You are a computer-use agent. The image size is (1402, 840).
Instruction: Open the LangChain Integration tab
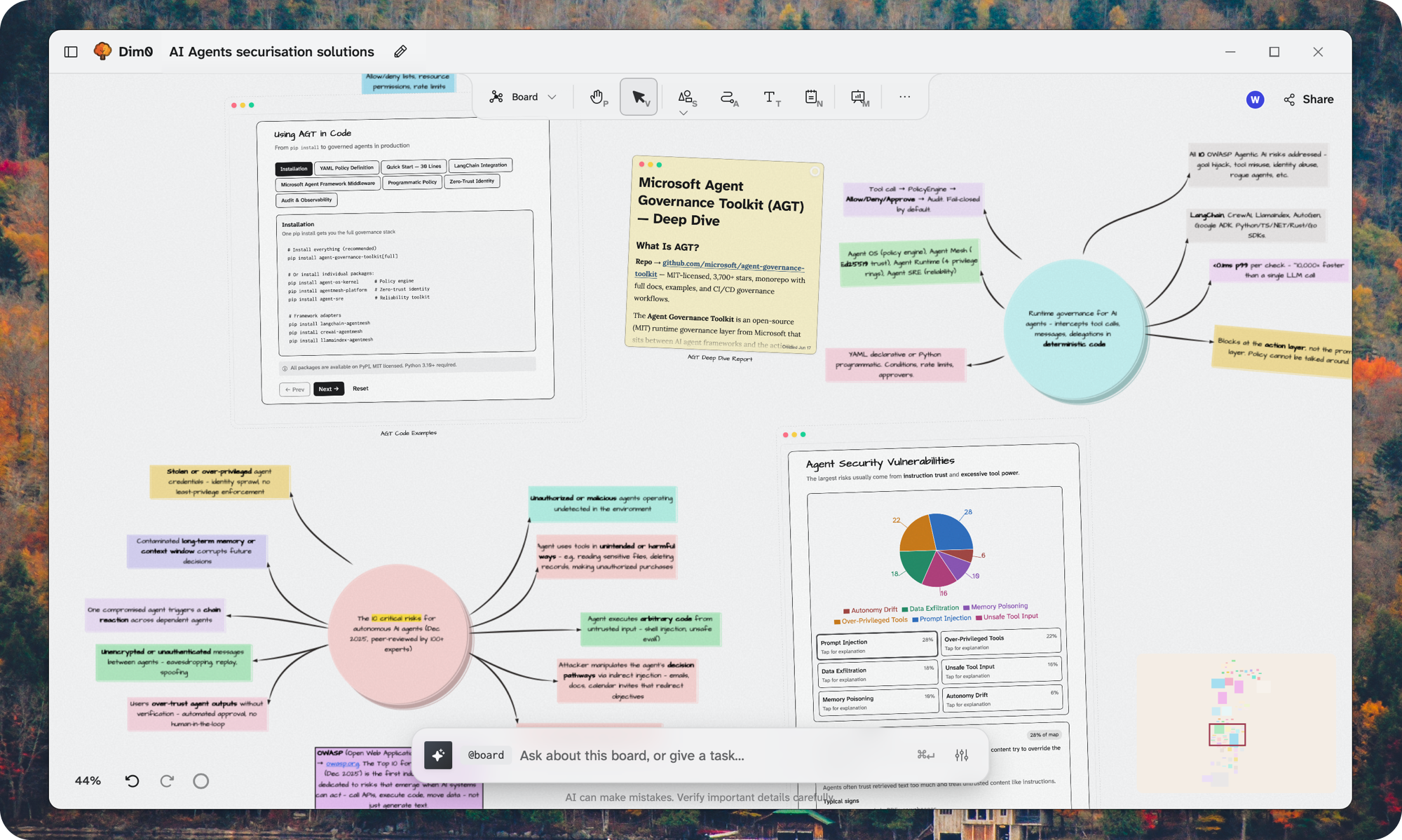click(x=480, y=165)
